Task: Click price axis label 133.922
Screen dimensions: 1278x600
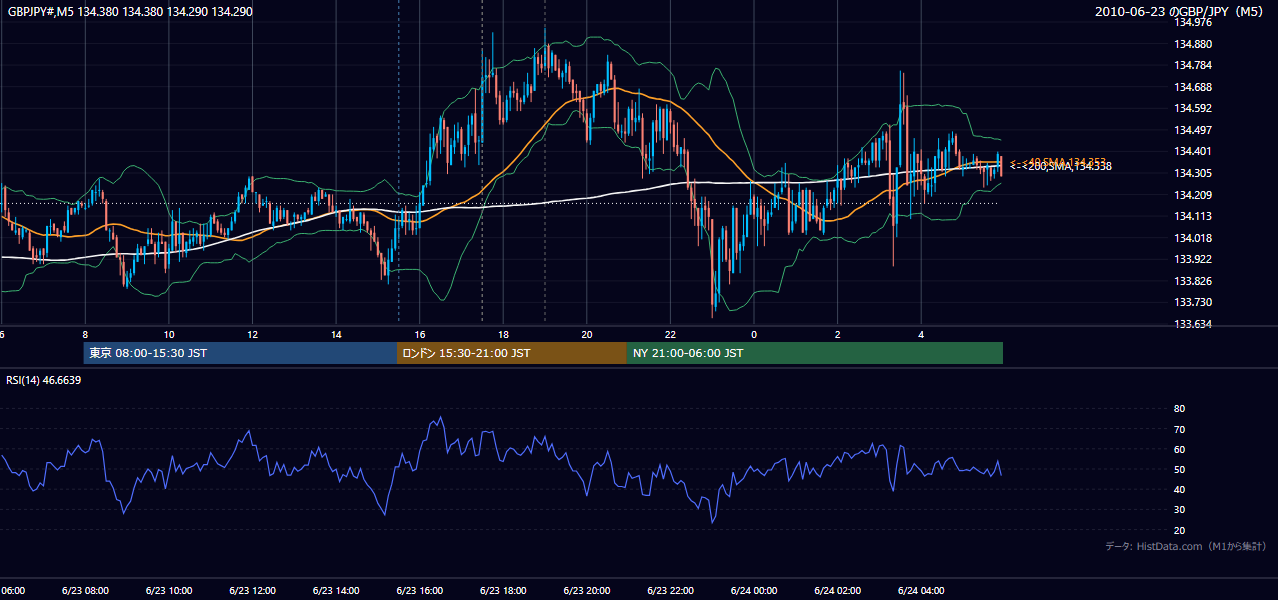Action: pyautogui.click(x=1192, y=259)
